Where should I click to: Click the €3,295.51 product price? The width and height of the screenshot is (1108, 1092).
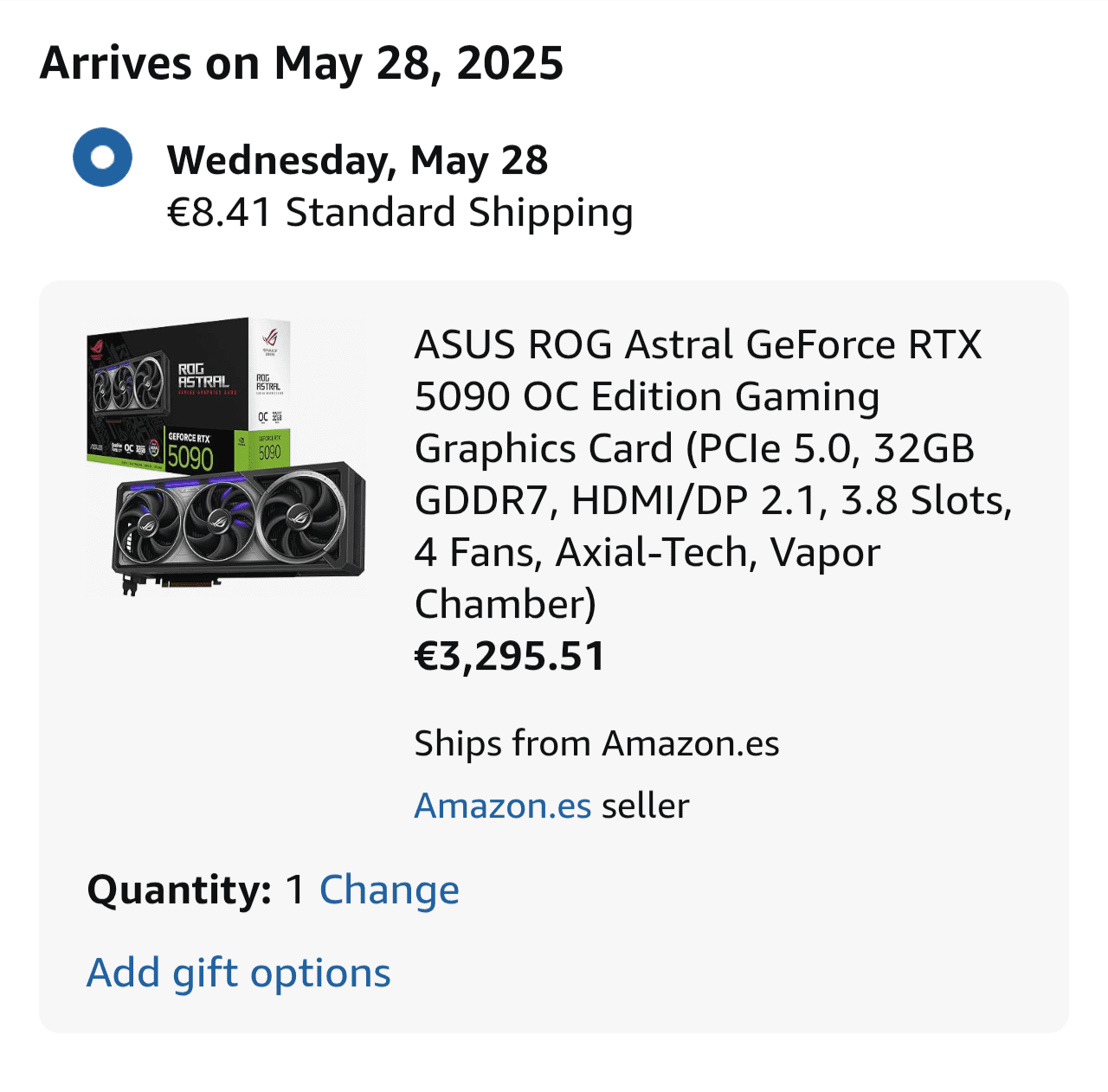[x=510, y=656]
